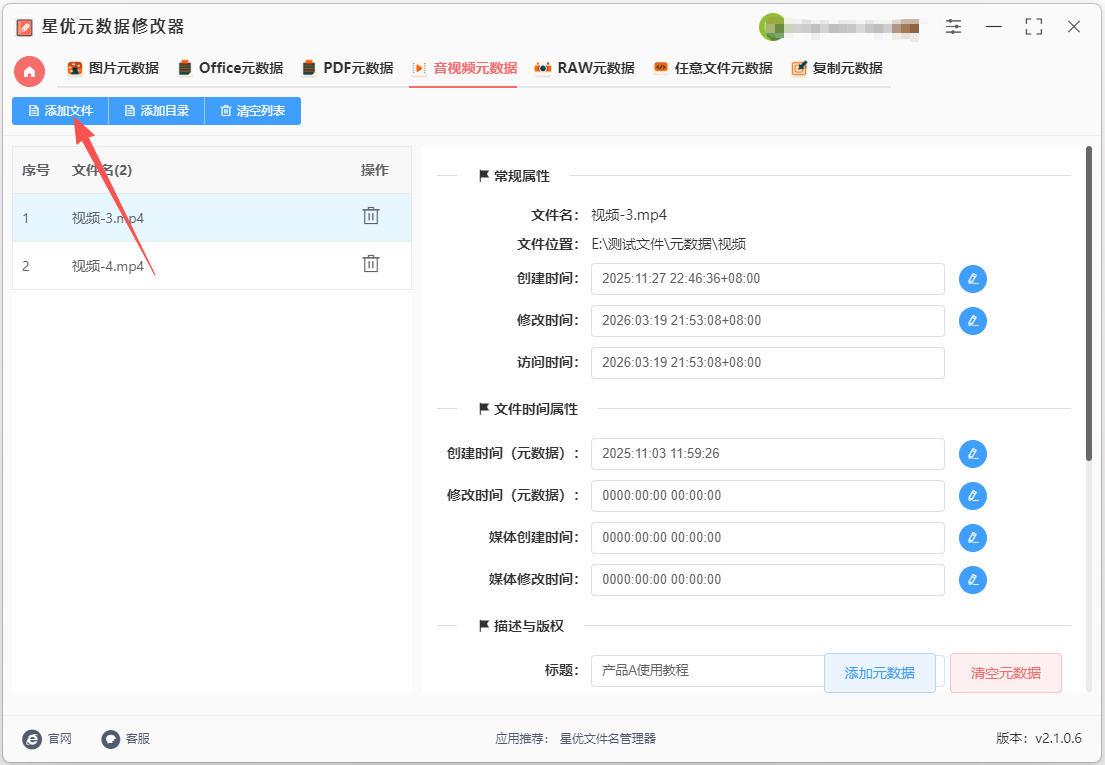1105x765 pixels.
Task: Clear the list with 清空列表
Action: click(253, 111)
